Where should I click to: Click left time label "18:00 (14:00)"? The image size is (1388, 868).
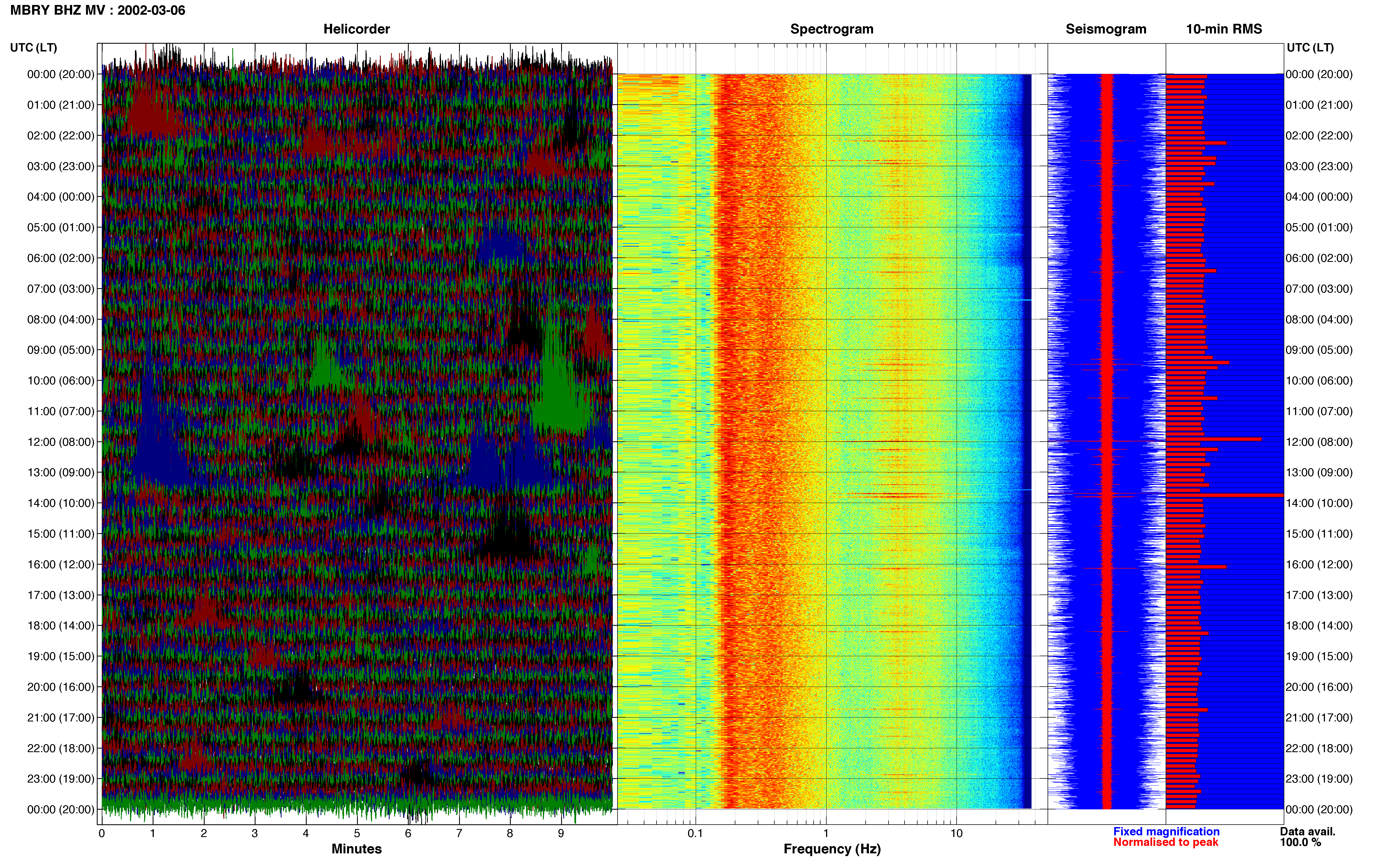61,626
